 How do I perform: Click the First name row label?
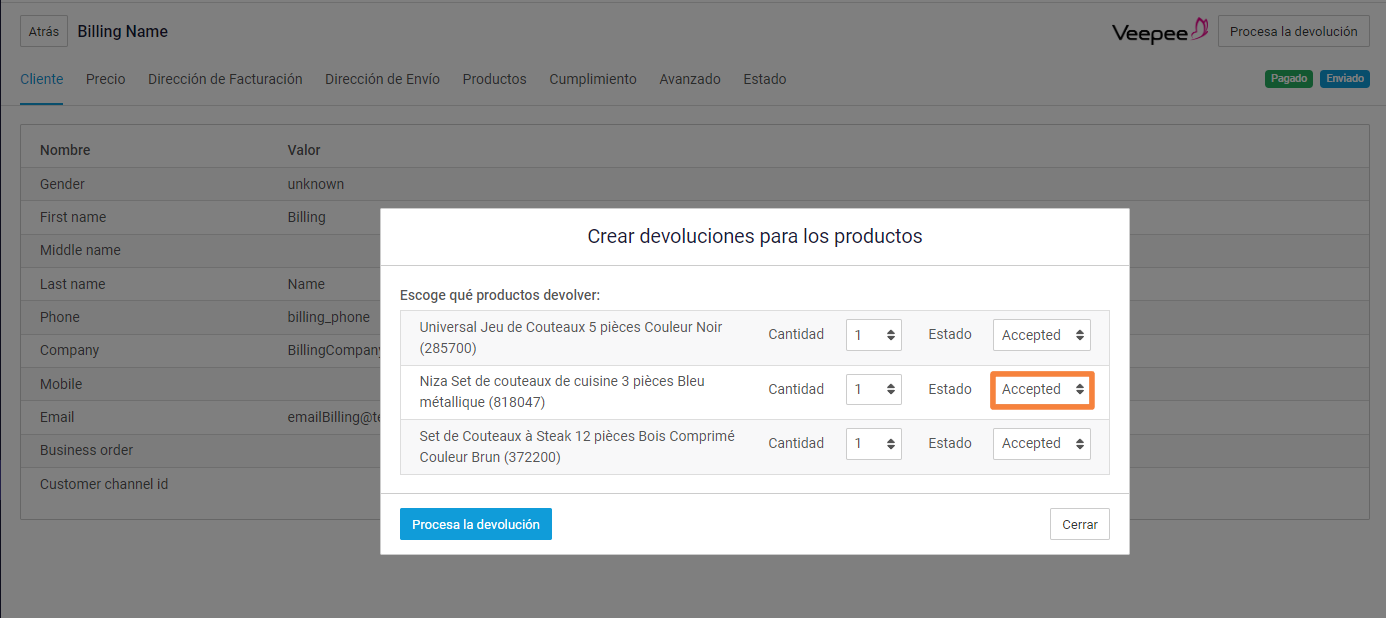click(73, 217)
